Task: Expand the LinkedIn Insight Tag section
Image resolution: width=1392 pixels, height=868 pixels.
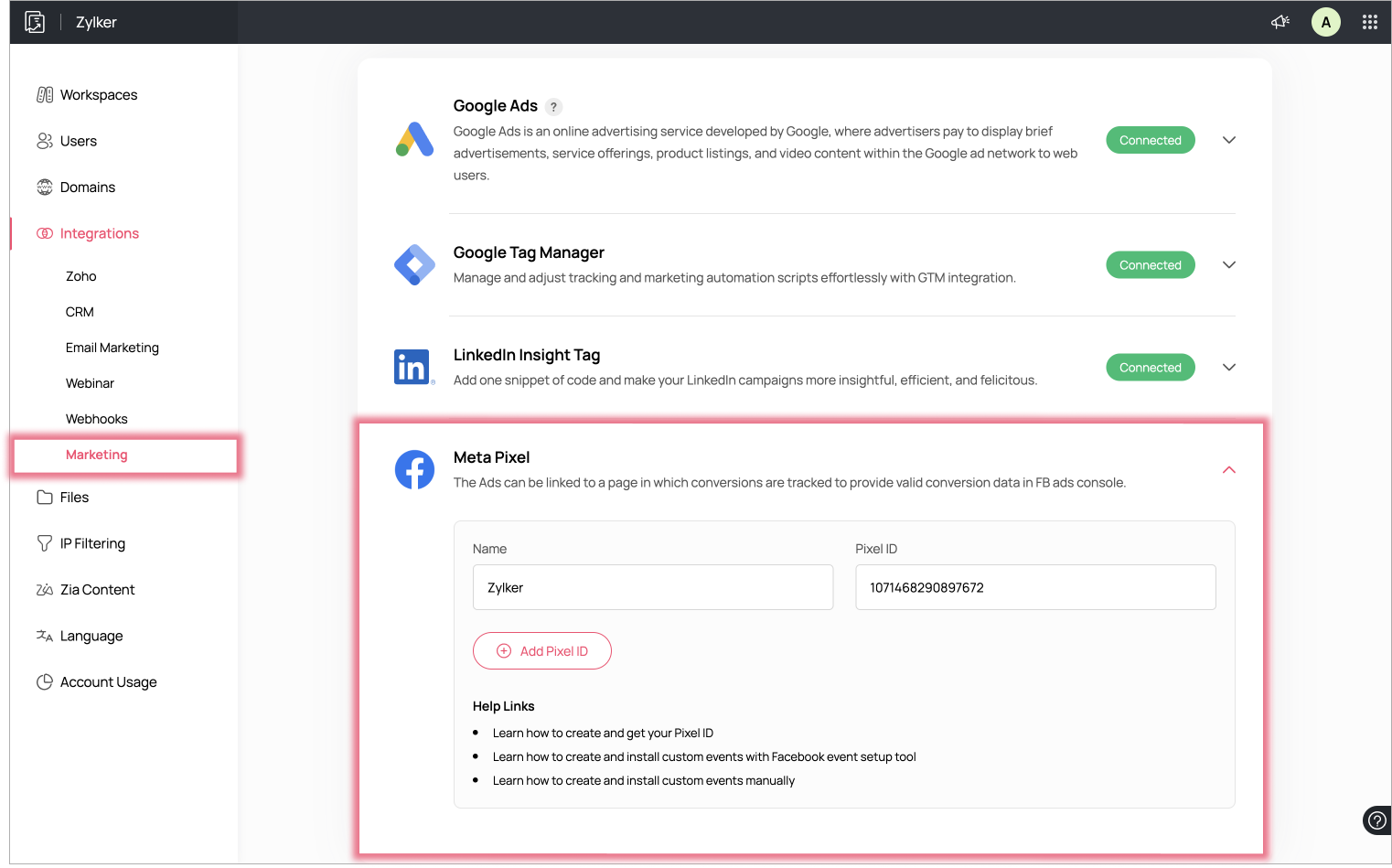Action: tap(1229, 368)
